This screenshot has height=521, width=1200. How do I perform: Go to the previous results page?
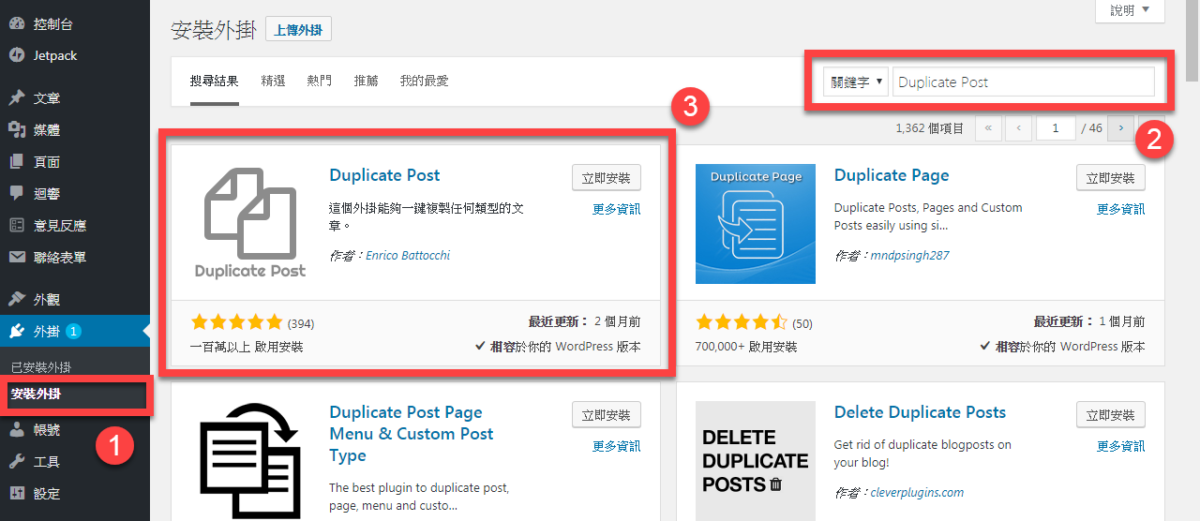click(x=1018, y=128)
